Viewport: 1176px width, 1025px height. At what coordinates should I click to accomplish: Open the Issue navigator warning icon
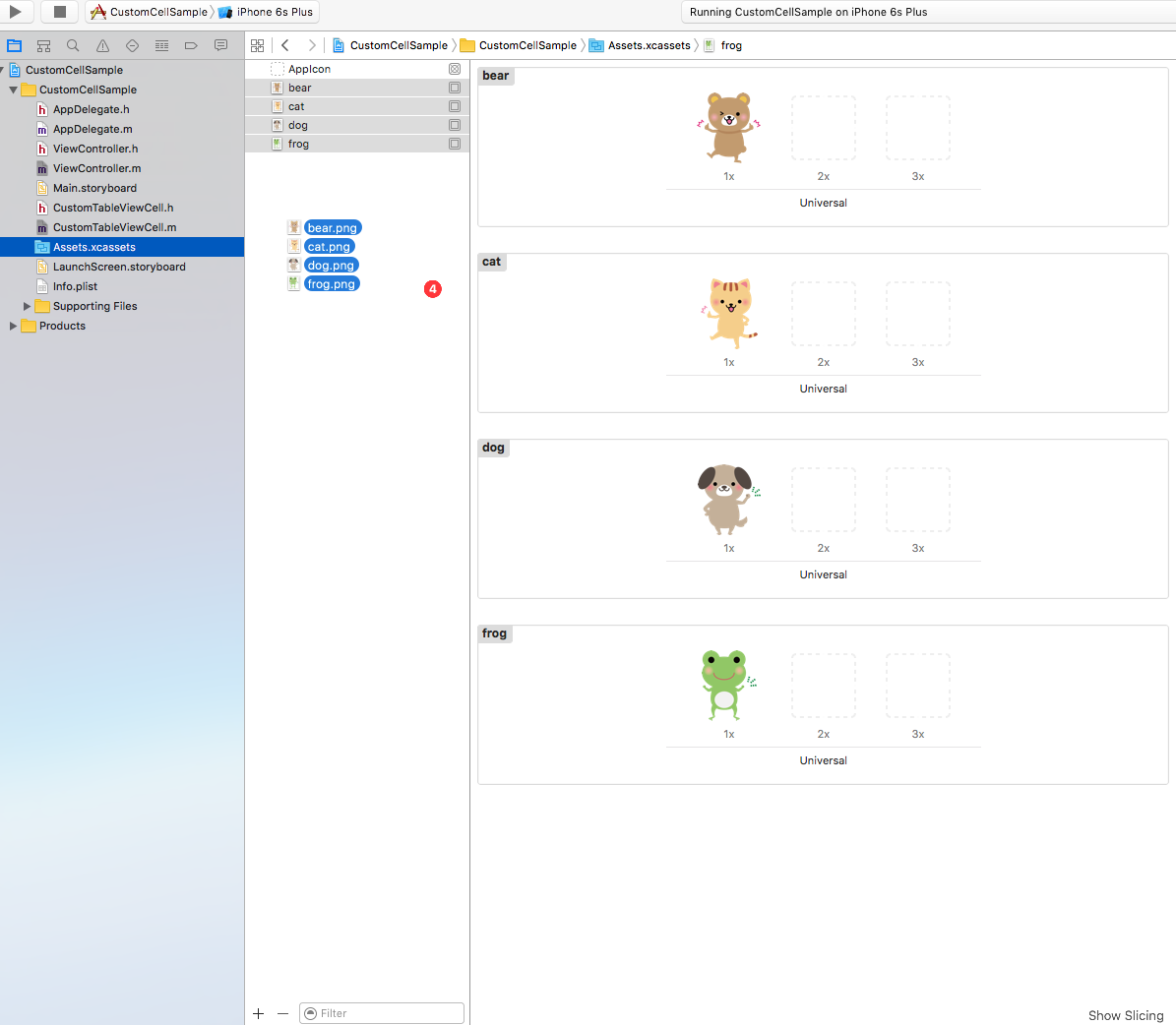point(101,45)
